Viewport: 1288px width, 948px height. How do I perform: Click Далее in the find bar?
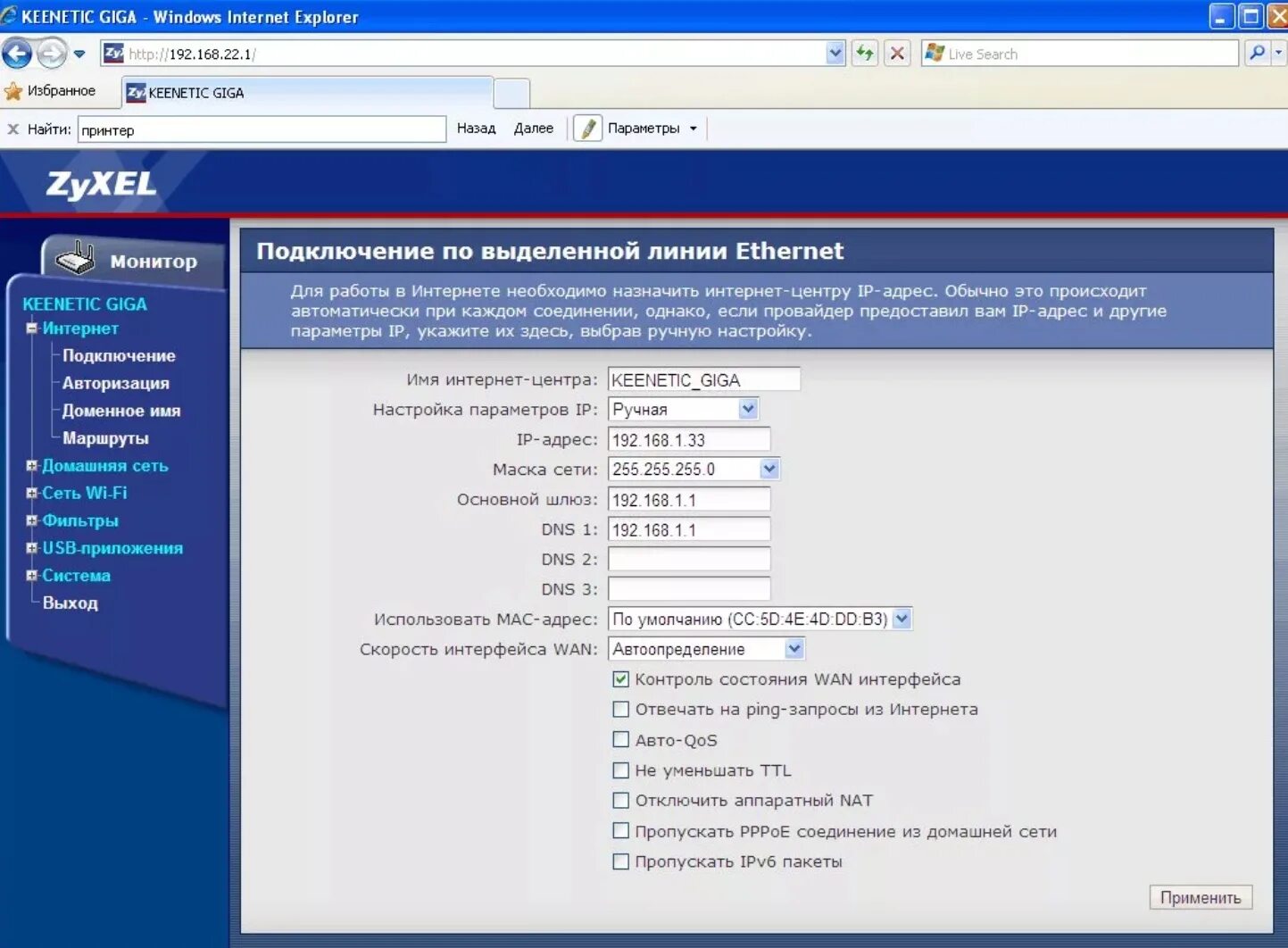coord(534,129)
